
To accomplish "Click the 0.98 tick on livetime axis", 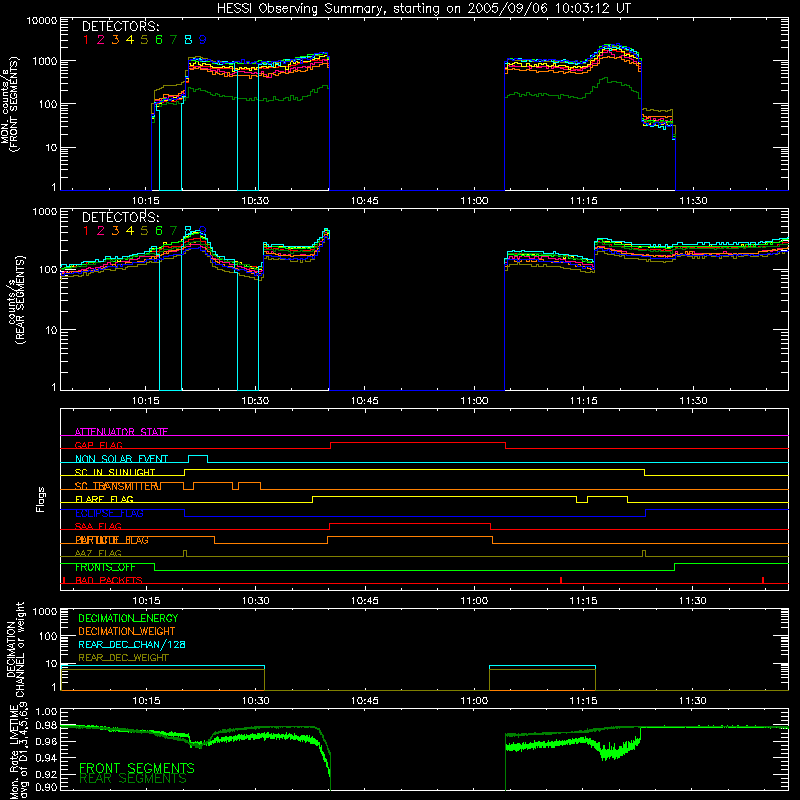I will 46,726.
